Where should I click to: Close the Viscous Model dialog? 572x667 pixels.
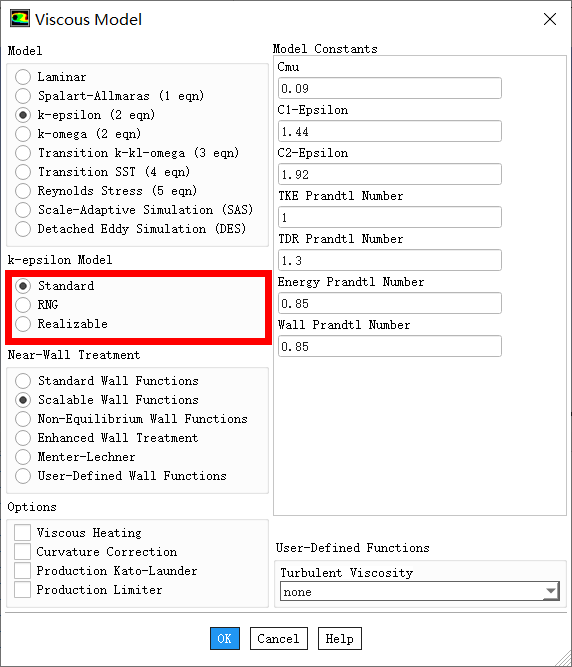tap(550, 19)
